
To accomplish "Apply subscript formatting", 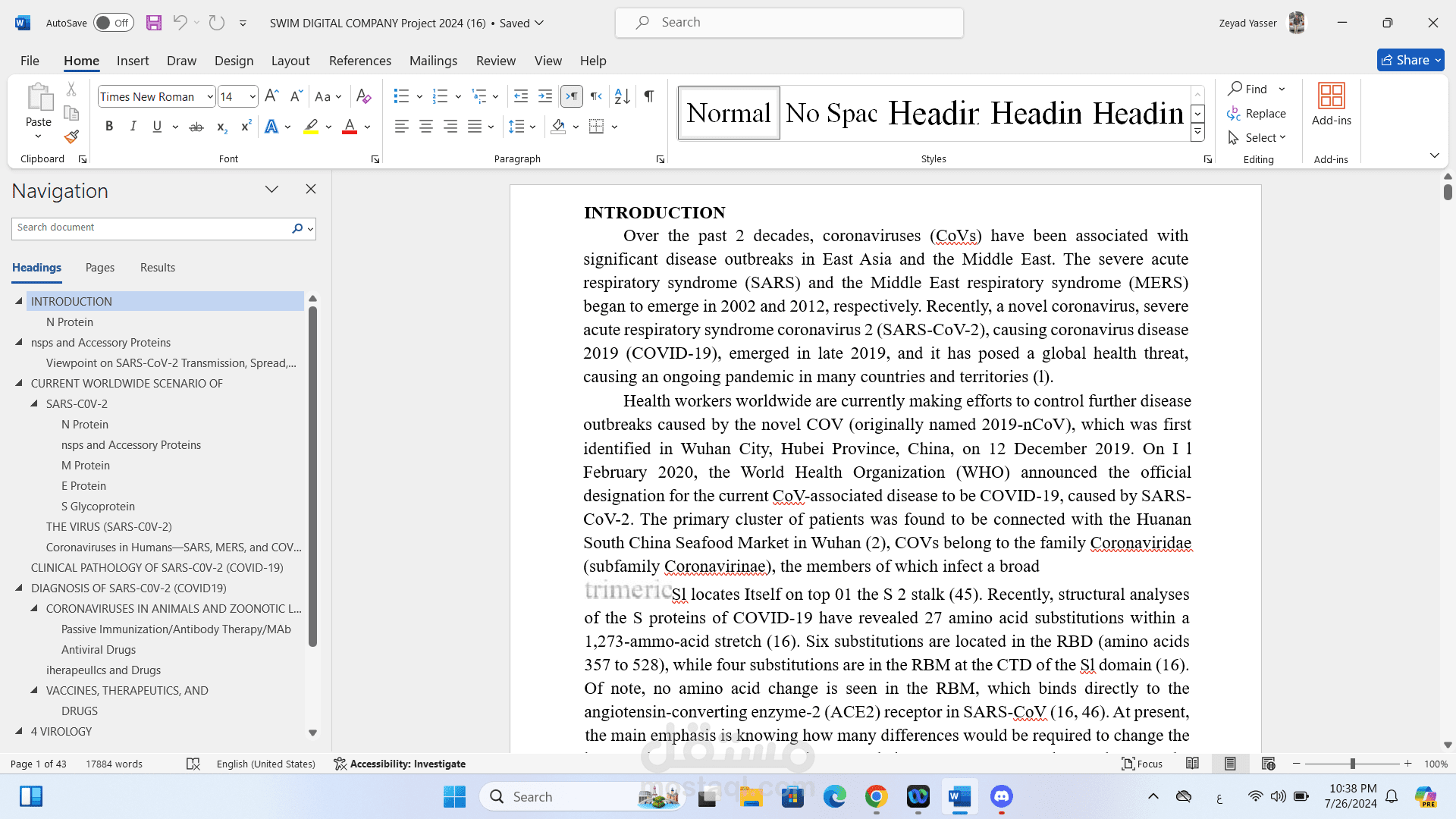I will 221,127.
